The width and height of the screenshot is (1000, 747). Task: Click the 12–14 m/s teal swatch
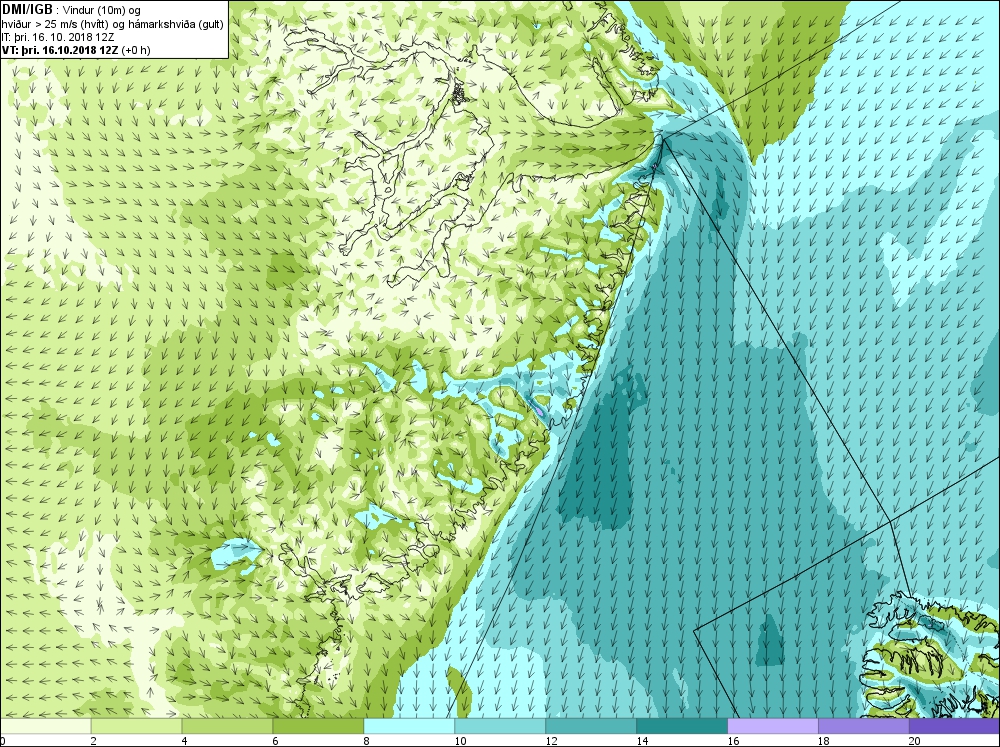coord(591,726)
